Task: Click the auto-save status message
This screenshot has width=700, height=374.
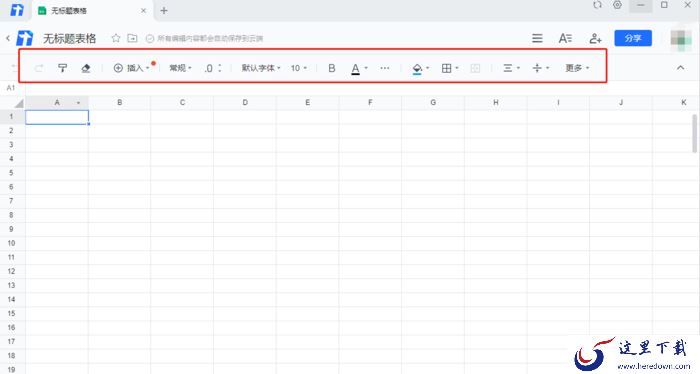Action: coord(205,38)
